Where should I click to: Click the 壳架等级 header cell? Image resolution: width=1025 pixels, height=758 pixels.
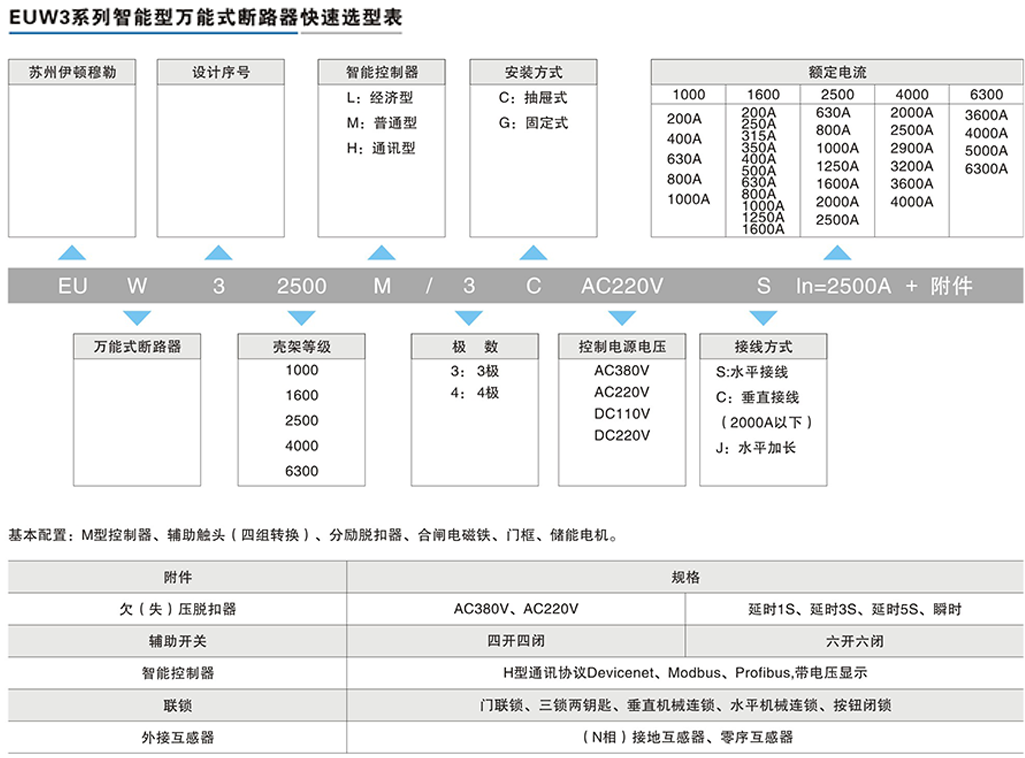coord(300,346)
